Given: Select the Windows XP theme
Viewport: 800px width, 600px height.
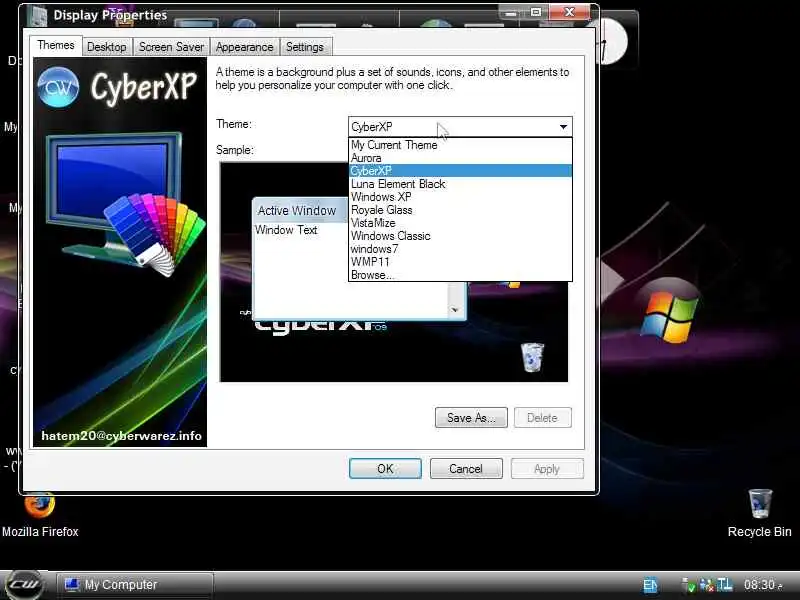Looking at the screenshot, I should [x=460, y=197].
